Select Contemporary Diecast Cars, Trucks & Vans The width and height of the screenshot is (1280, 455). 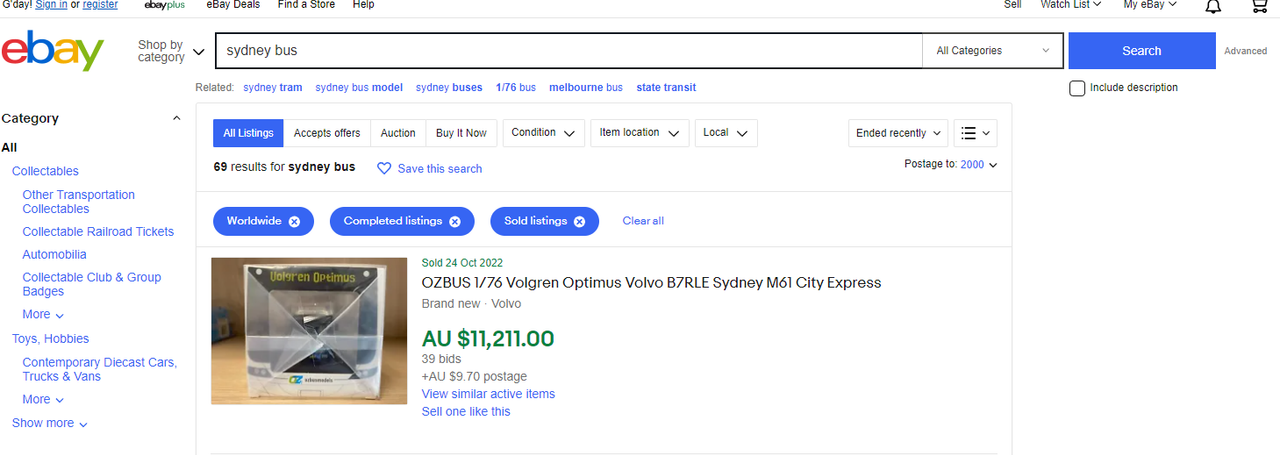[x=100, y=369]
